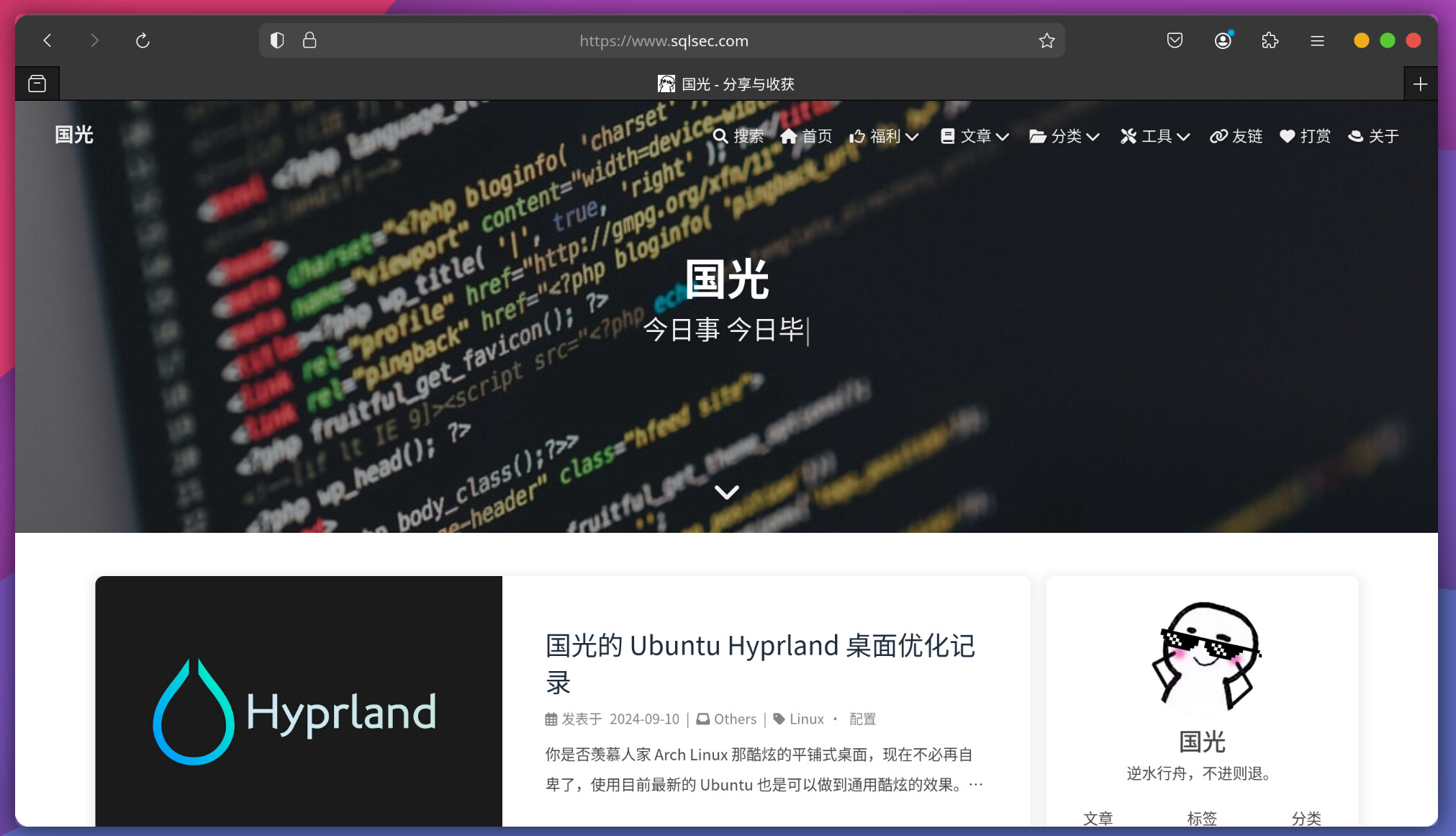Open sidebar 标签 count link

1202,818
